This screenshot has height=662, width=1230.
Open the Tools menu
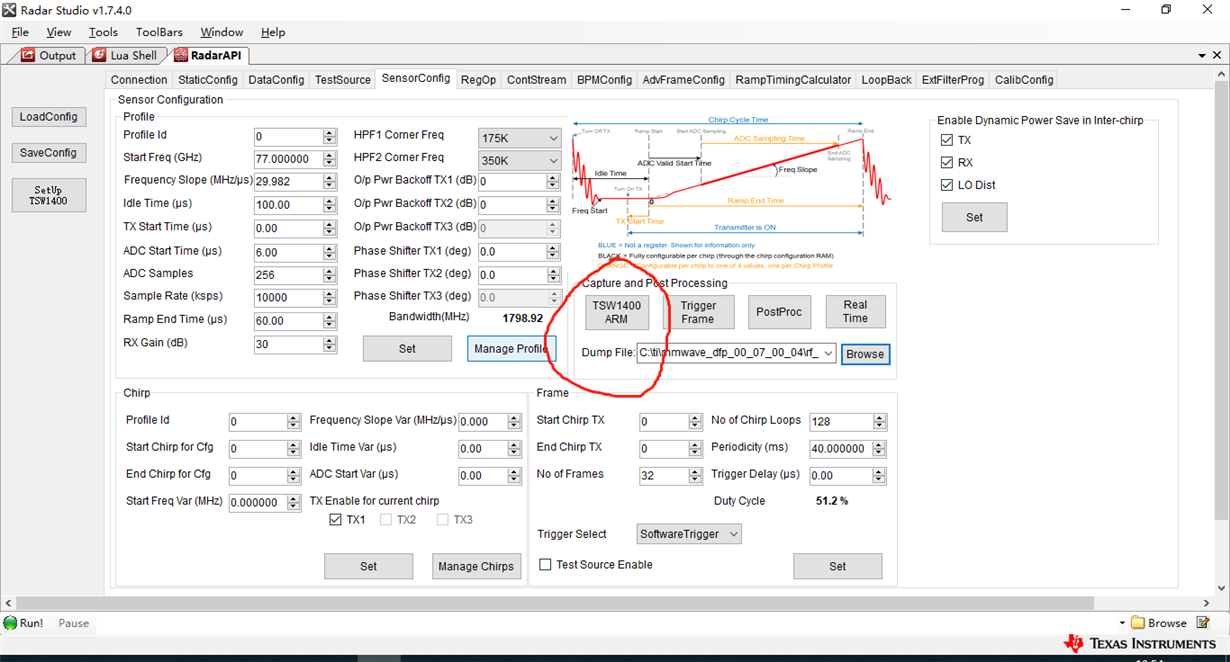pos(103,32)
